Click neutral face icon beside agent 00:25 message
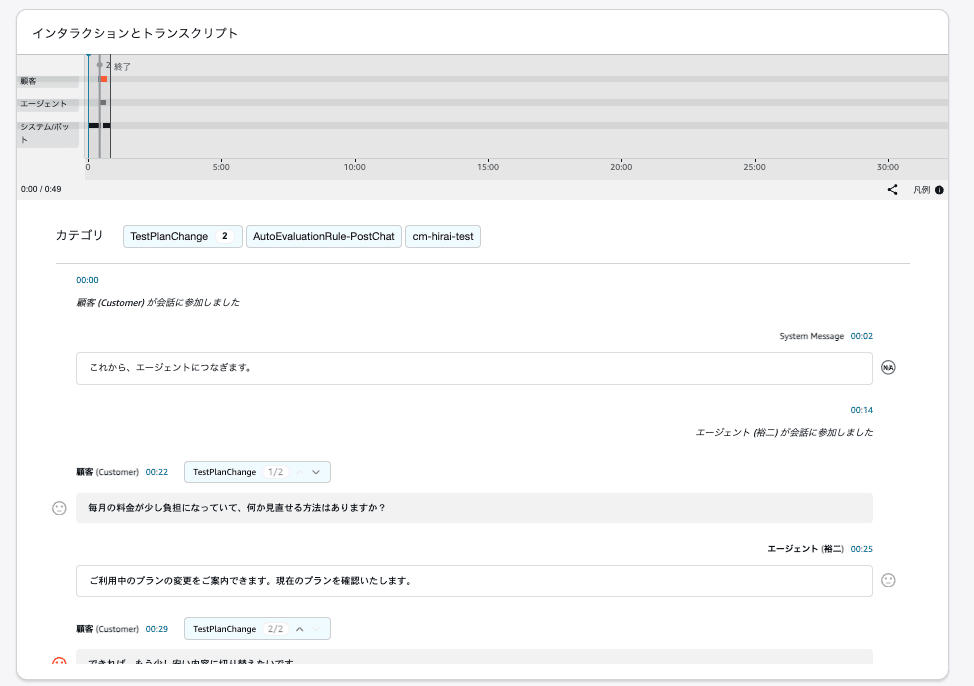 [x=888, y=580]
